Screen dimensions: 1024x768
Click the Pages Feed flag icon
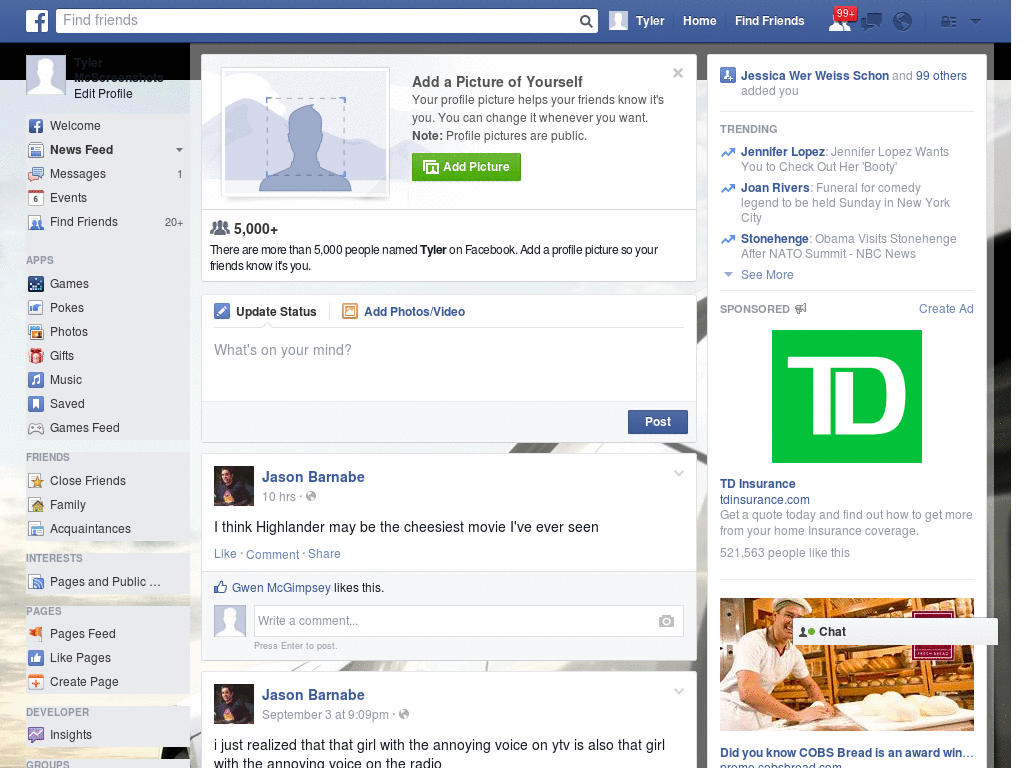pos(36,633)
